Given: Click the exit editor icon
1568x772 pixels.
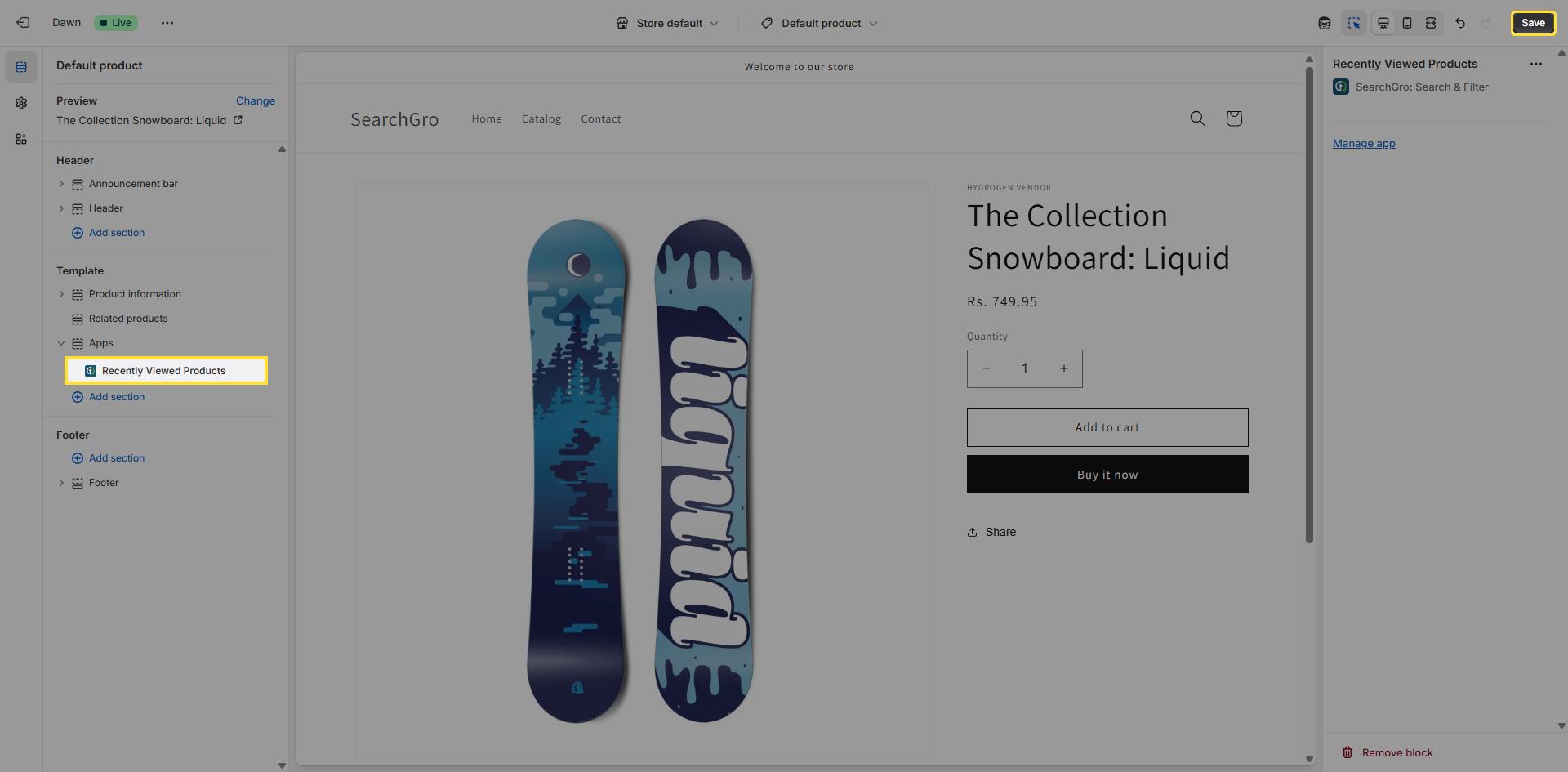Looking at the screenshot, I should tap(23, 23).
